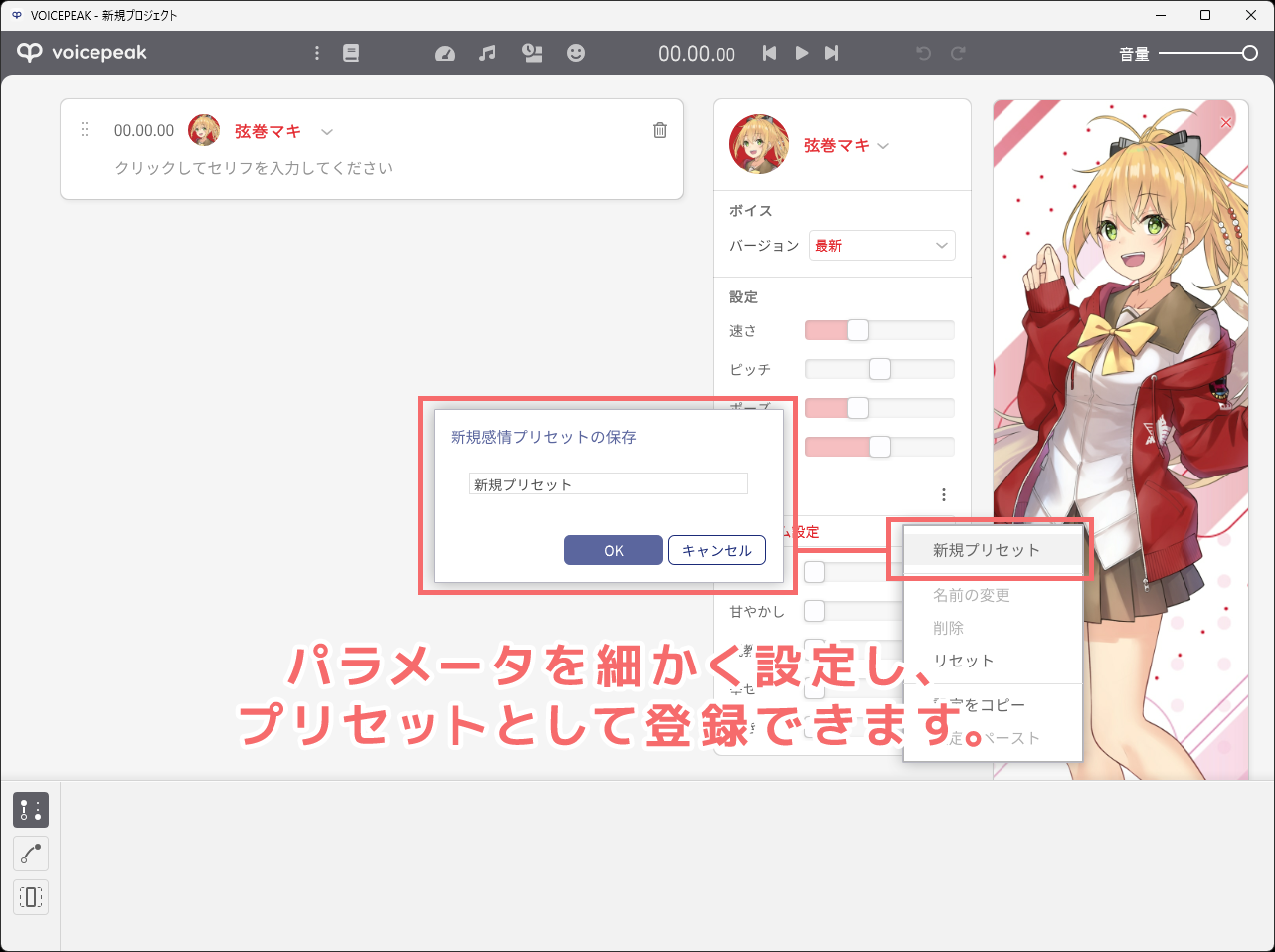Close the character illustration with the X
Viewport: 1275px width, 952px height.
pos(1226,122)
